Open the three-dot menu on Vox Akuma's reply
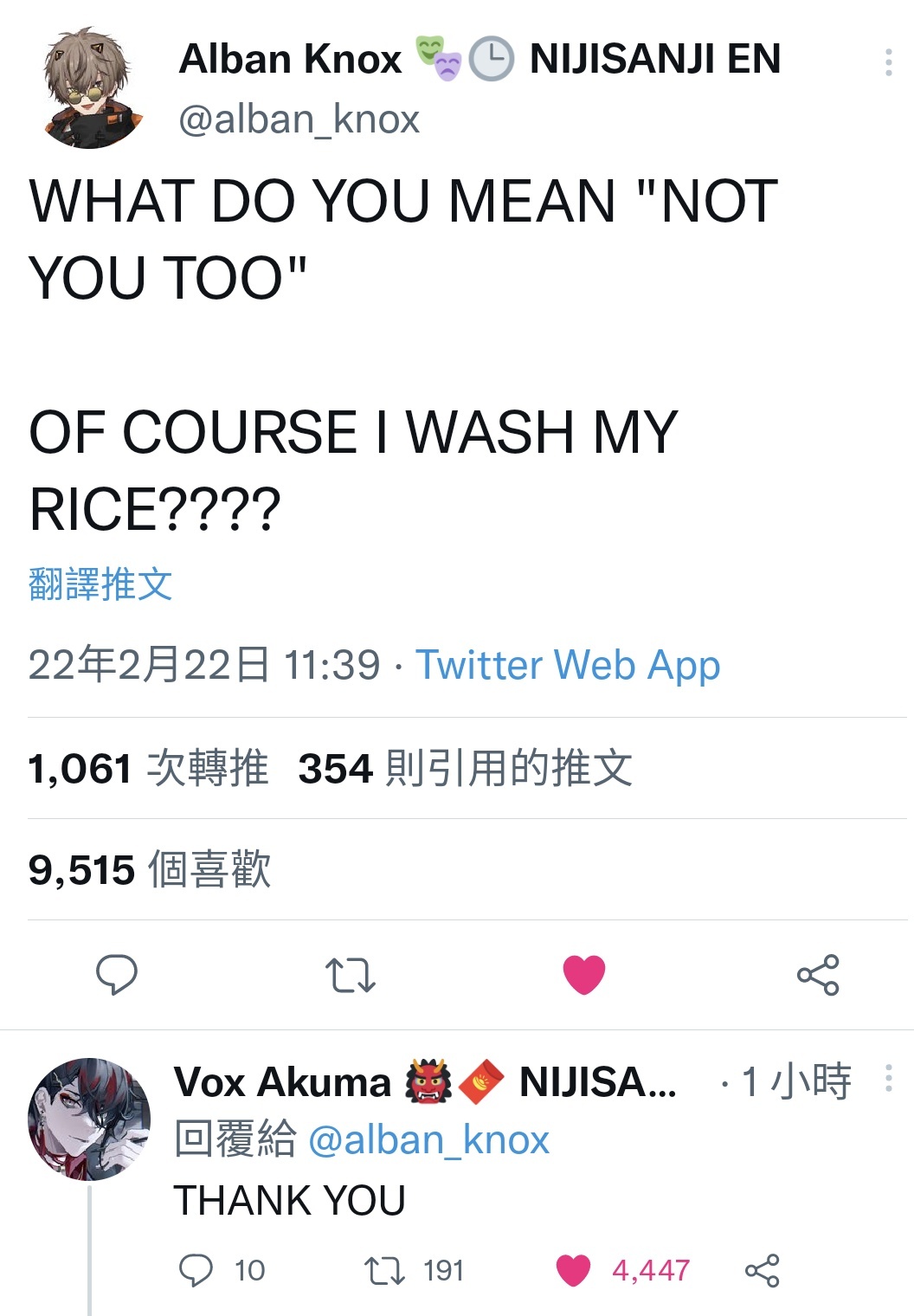The height and width of the screenshot is (1316, 914). 889,1078
